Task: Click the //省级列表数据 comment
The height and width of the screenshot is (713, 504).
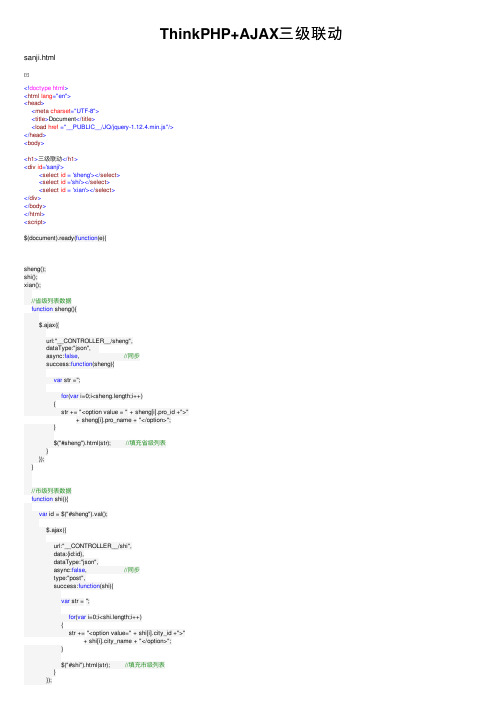Action: 51,301
